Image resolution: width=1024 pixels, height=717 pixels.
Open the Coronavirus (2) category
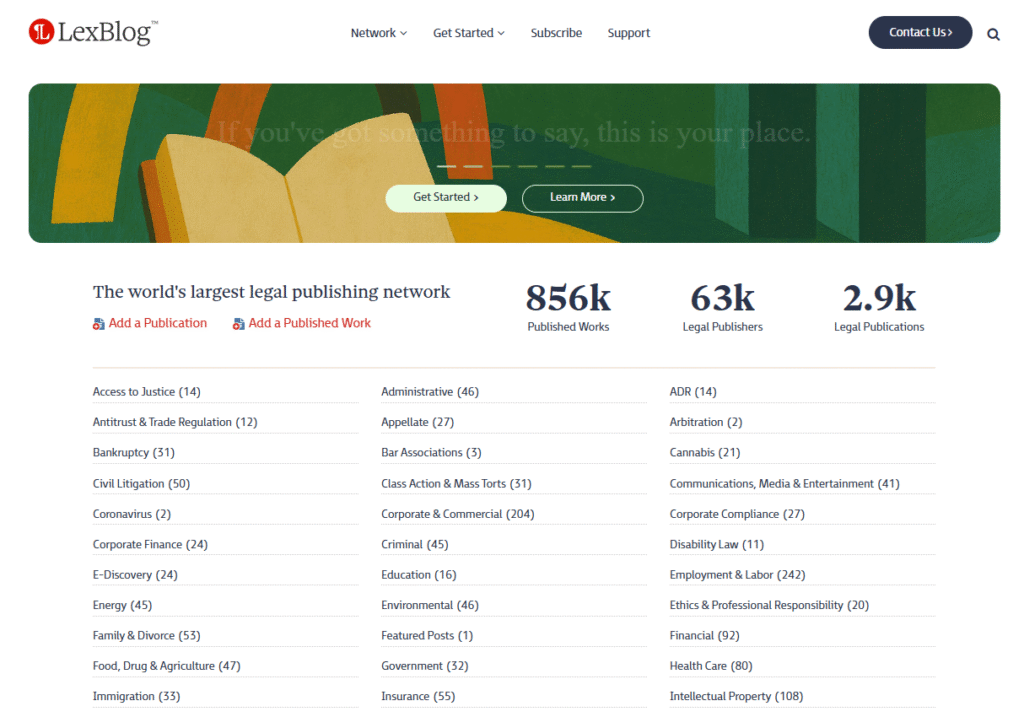132,514
